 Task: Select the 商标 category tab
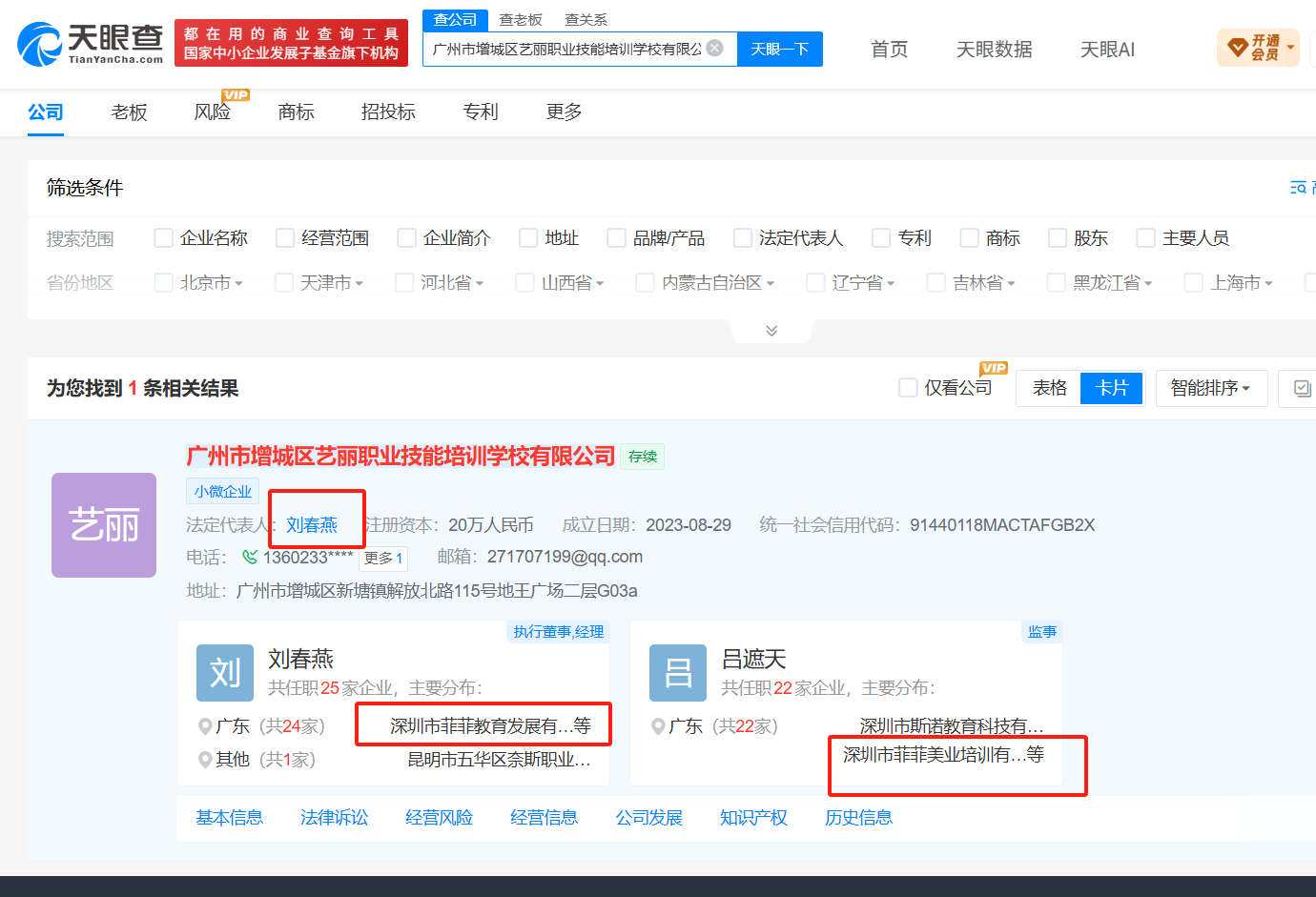tap(296, 112)
